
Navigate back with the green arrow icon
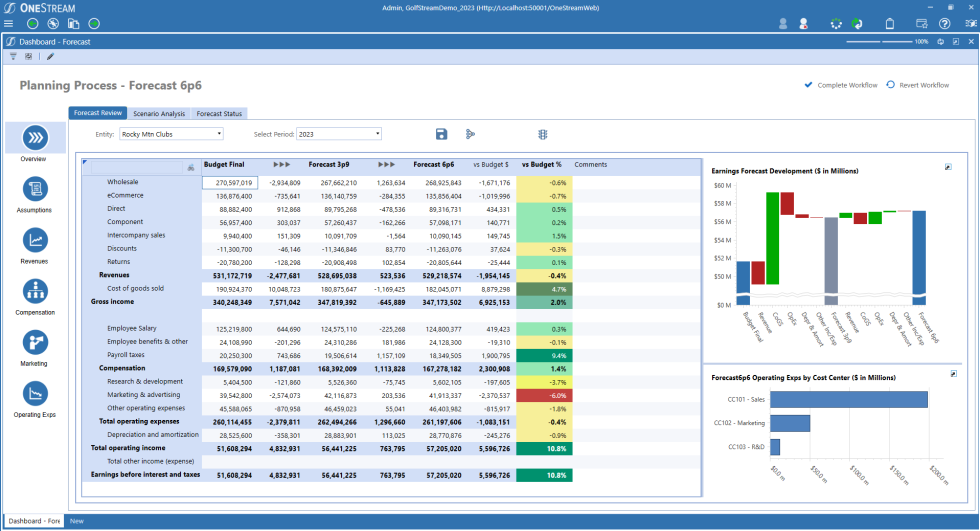click(x=33, y=23)
